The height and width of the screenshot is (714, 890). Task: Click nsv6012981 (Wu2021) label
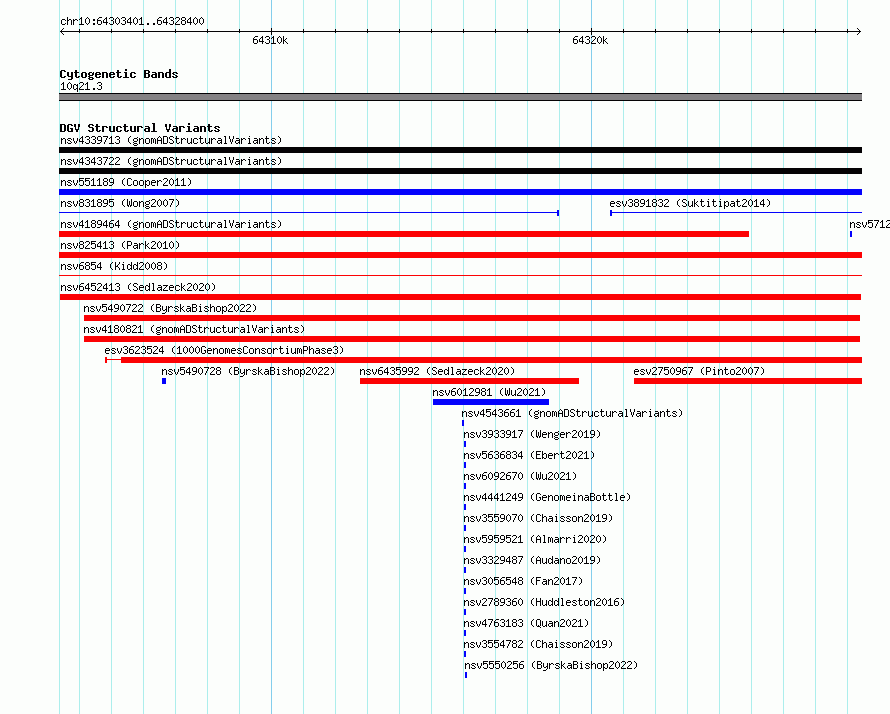click(489, 392)
